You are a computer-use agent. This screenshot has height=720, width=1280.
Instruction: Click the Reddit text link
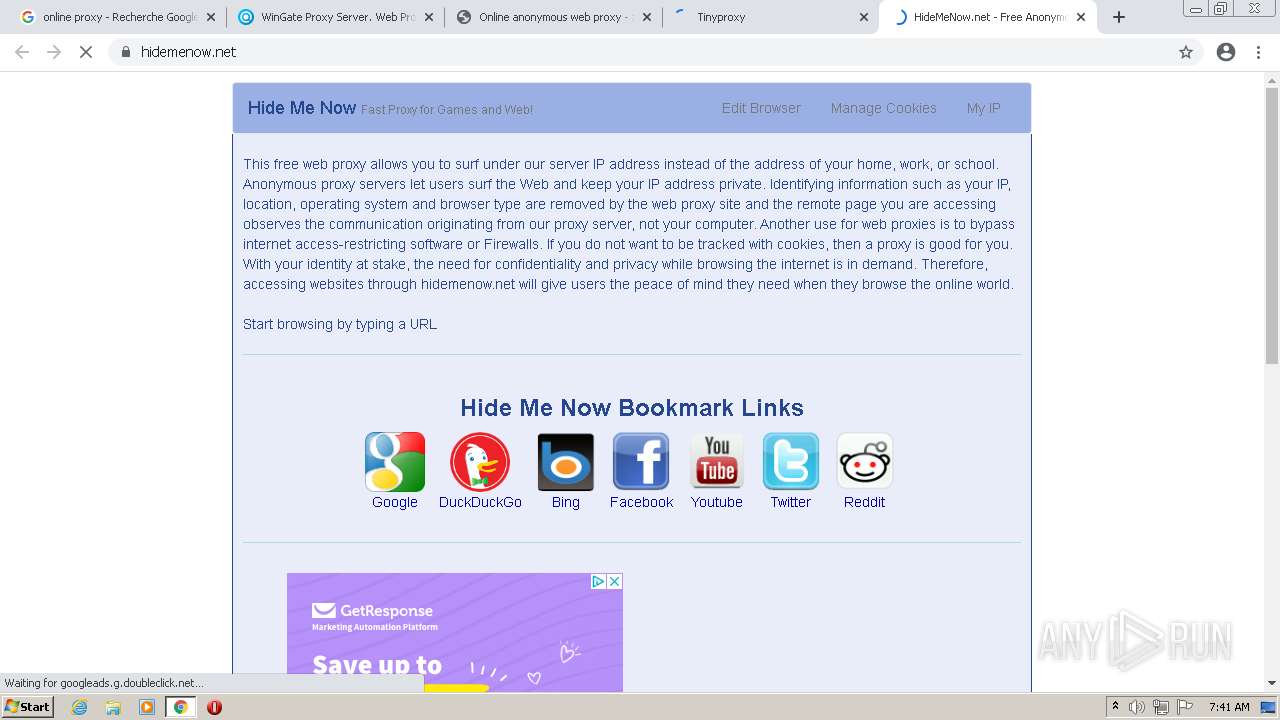tap(865, 502)
